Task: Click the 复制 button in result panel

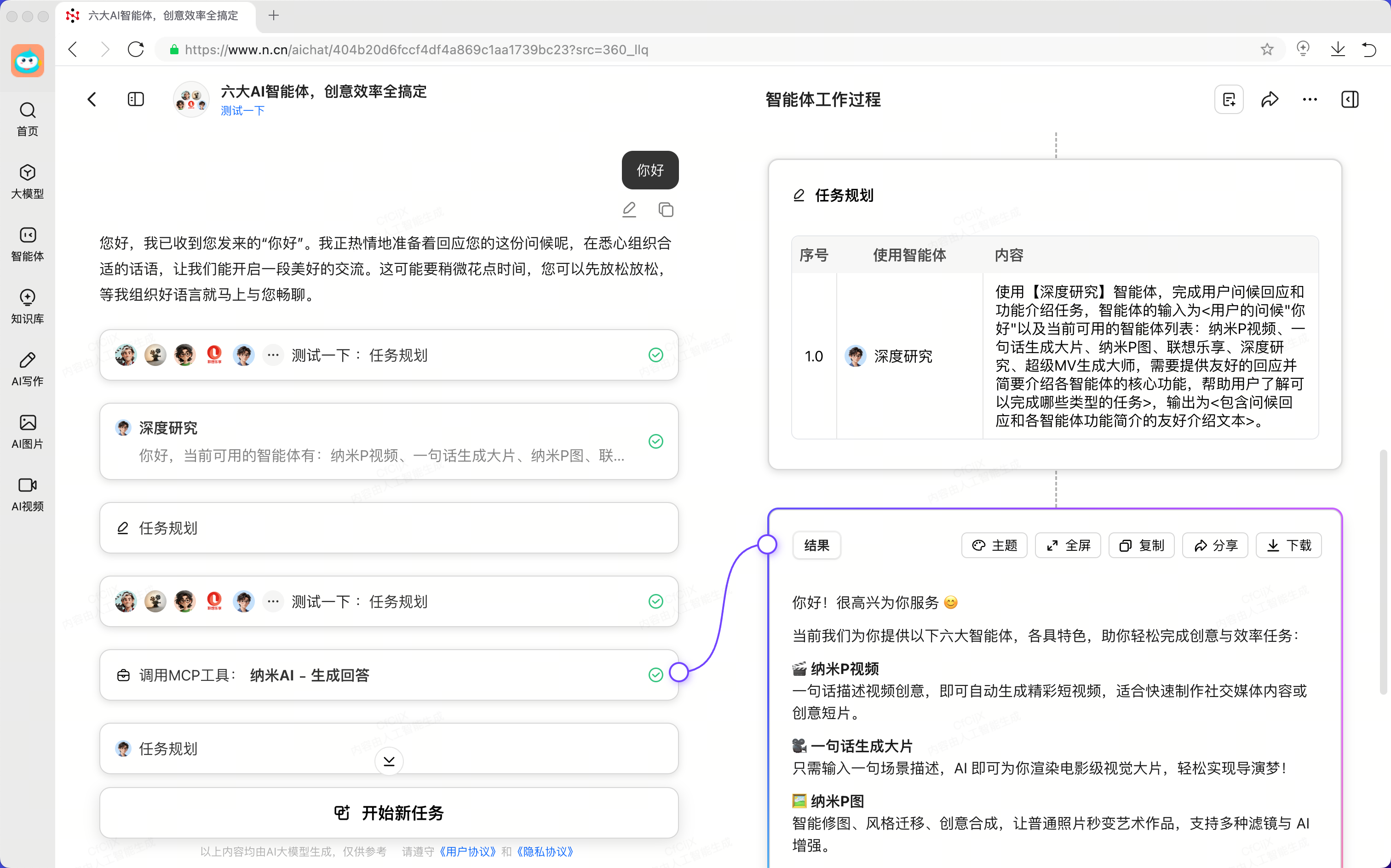Action: (x=1141, y=545)
